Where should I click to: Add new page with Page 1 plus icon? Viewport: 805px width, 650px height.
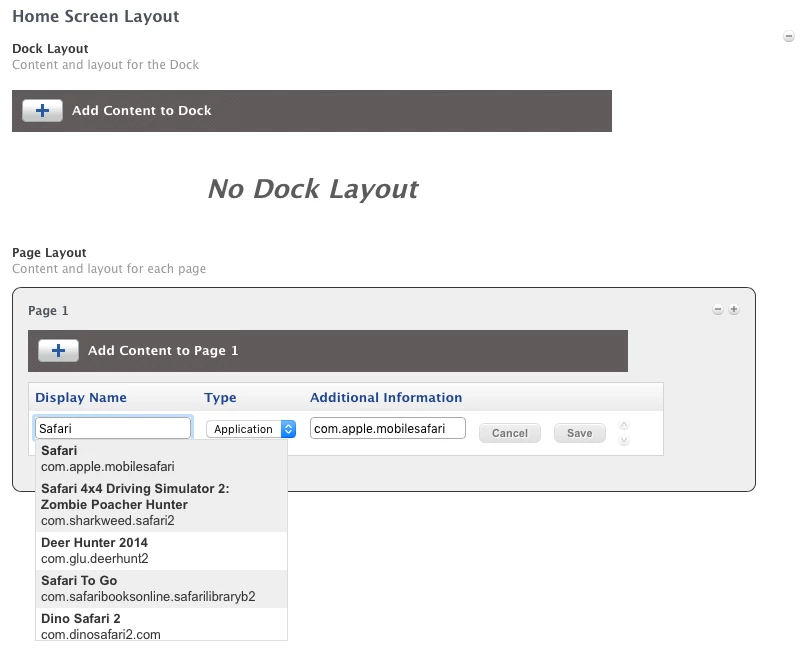pos(734,309)
